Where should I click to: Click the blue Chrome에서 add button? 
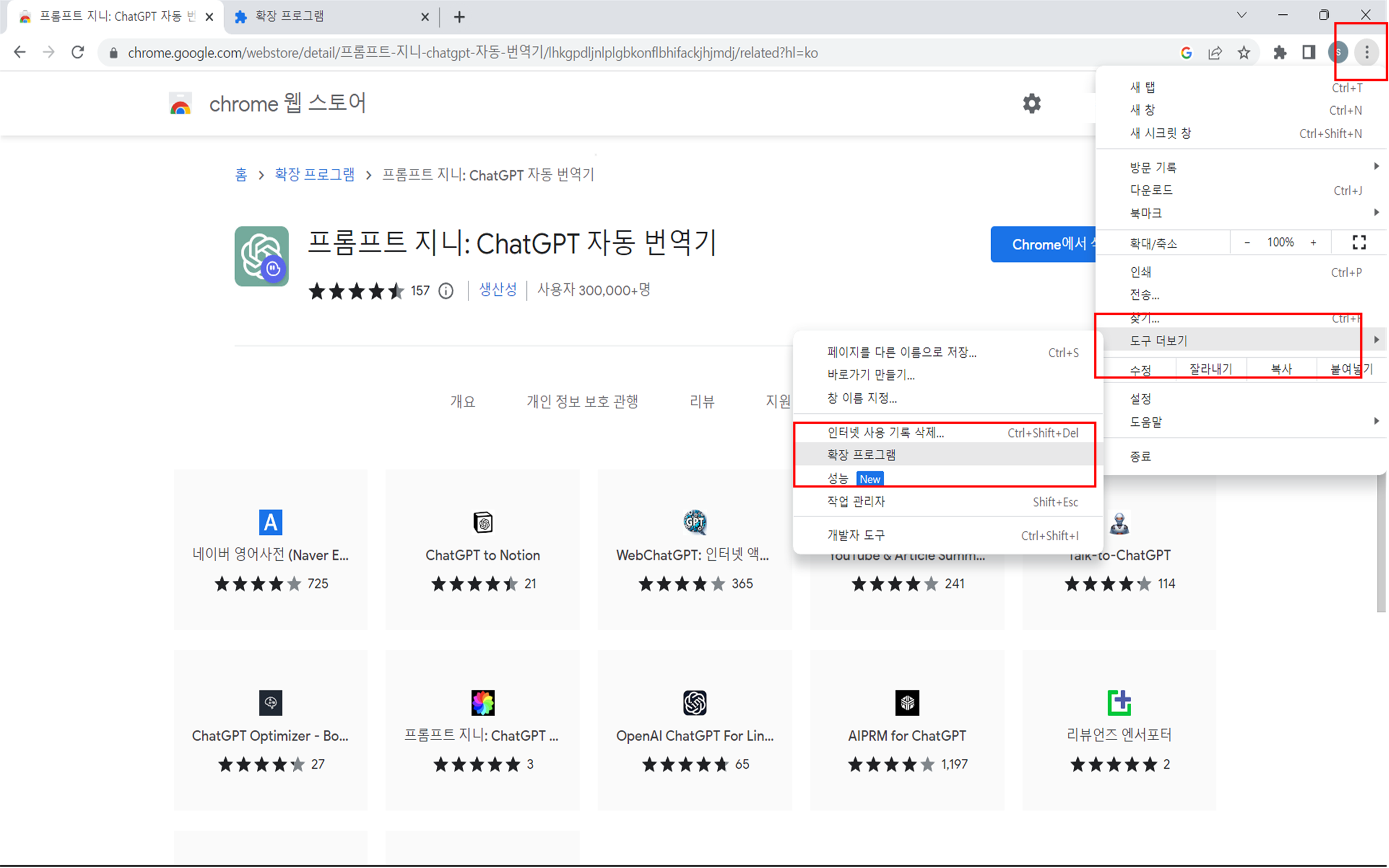pyautogui.click(x=1043, y=244)
